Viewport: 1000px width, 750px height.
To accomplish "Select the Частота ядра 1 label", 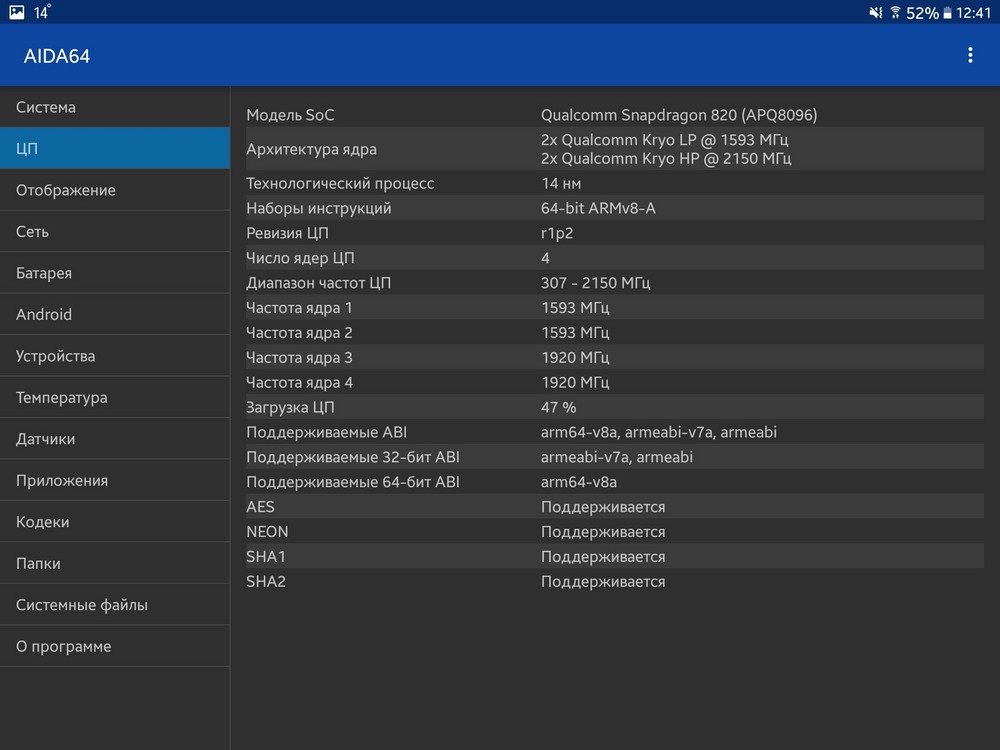I will (x=299, y=308).
